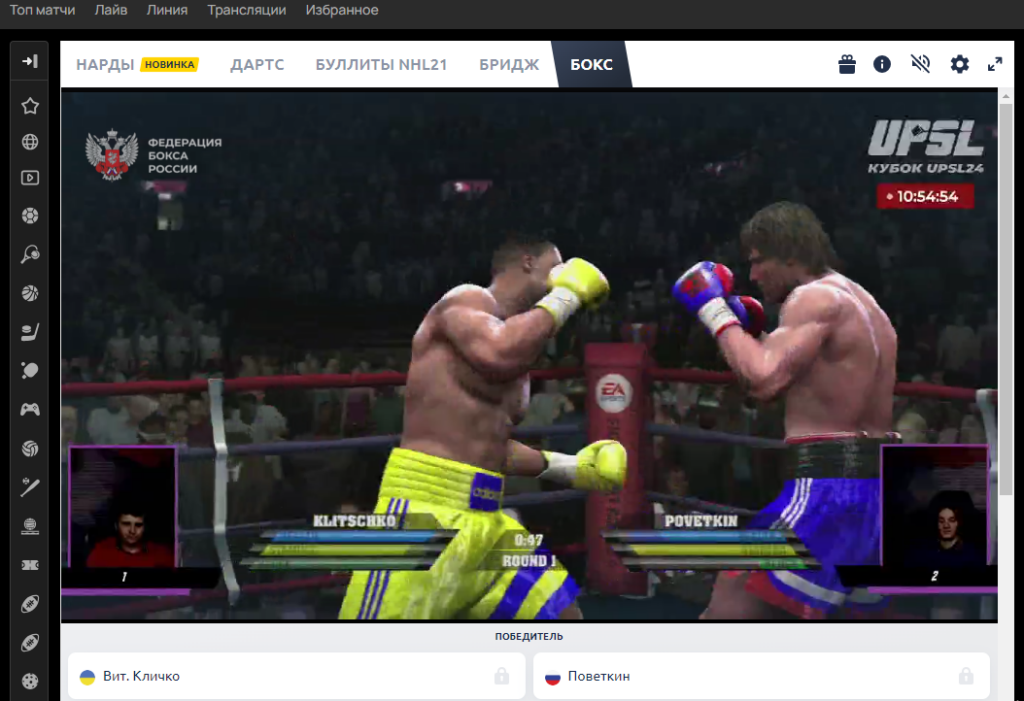Viewport: 1024px width, 701px height.
Task: Switch to the БРИДЖ tab
Action: [509, 65]
